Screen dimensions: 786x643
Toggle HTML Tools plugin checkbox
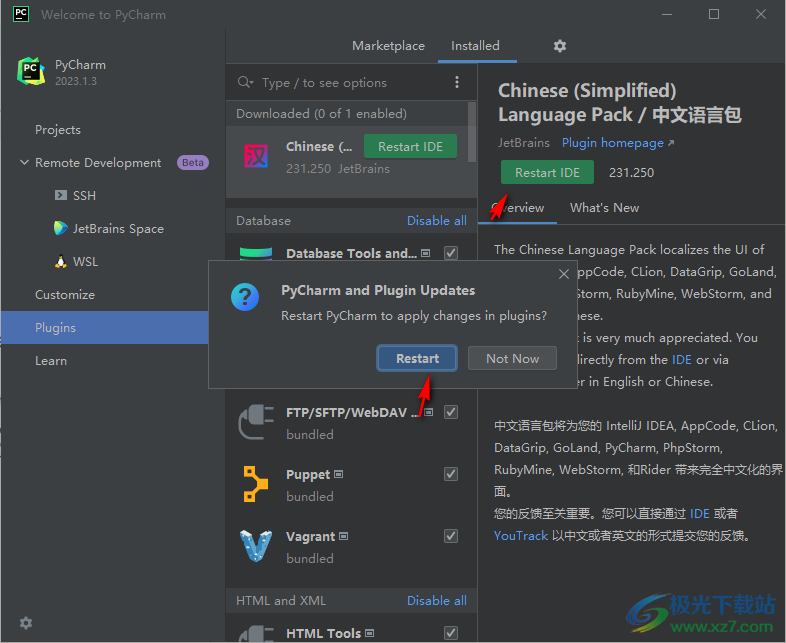pos(451,633)
